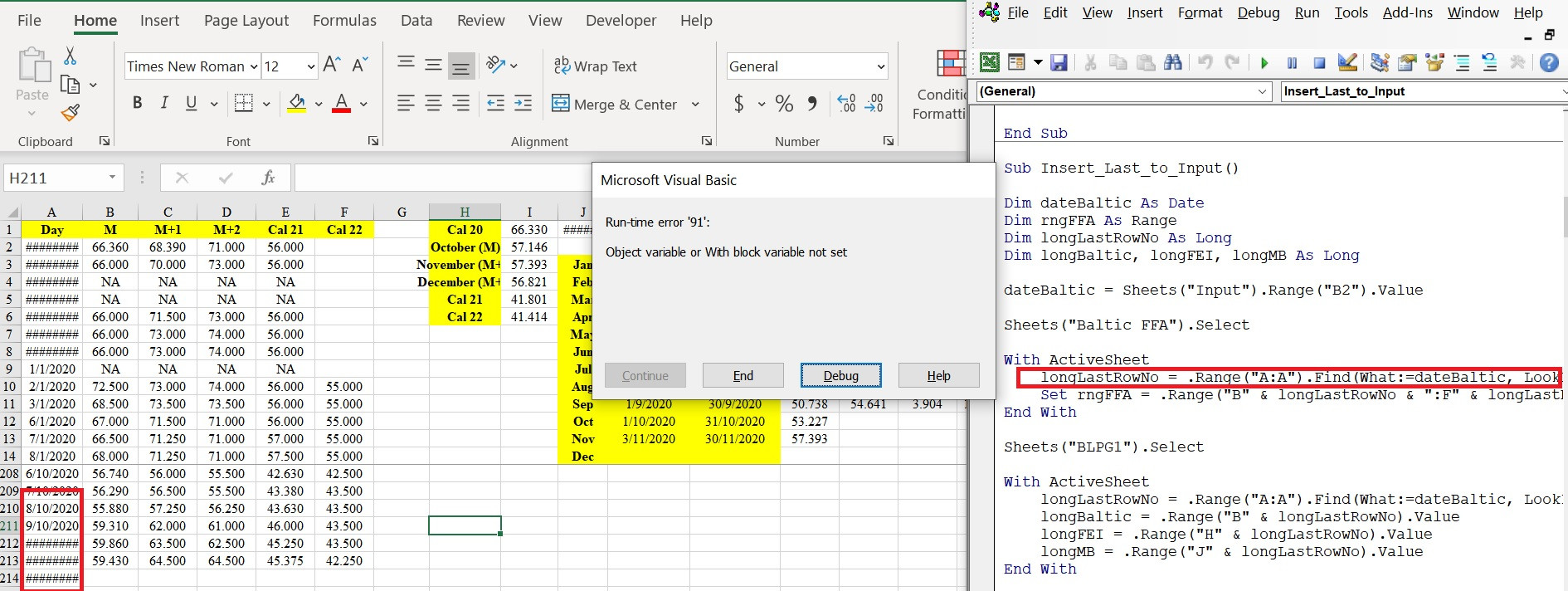Open the Debug menu in VBA editor

pos(1259,12)
